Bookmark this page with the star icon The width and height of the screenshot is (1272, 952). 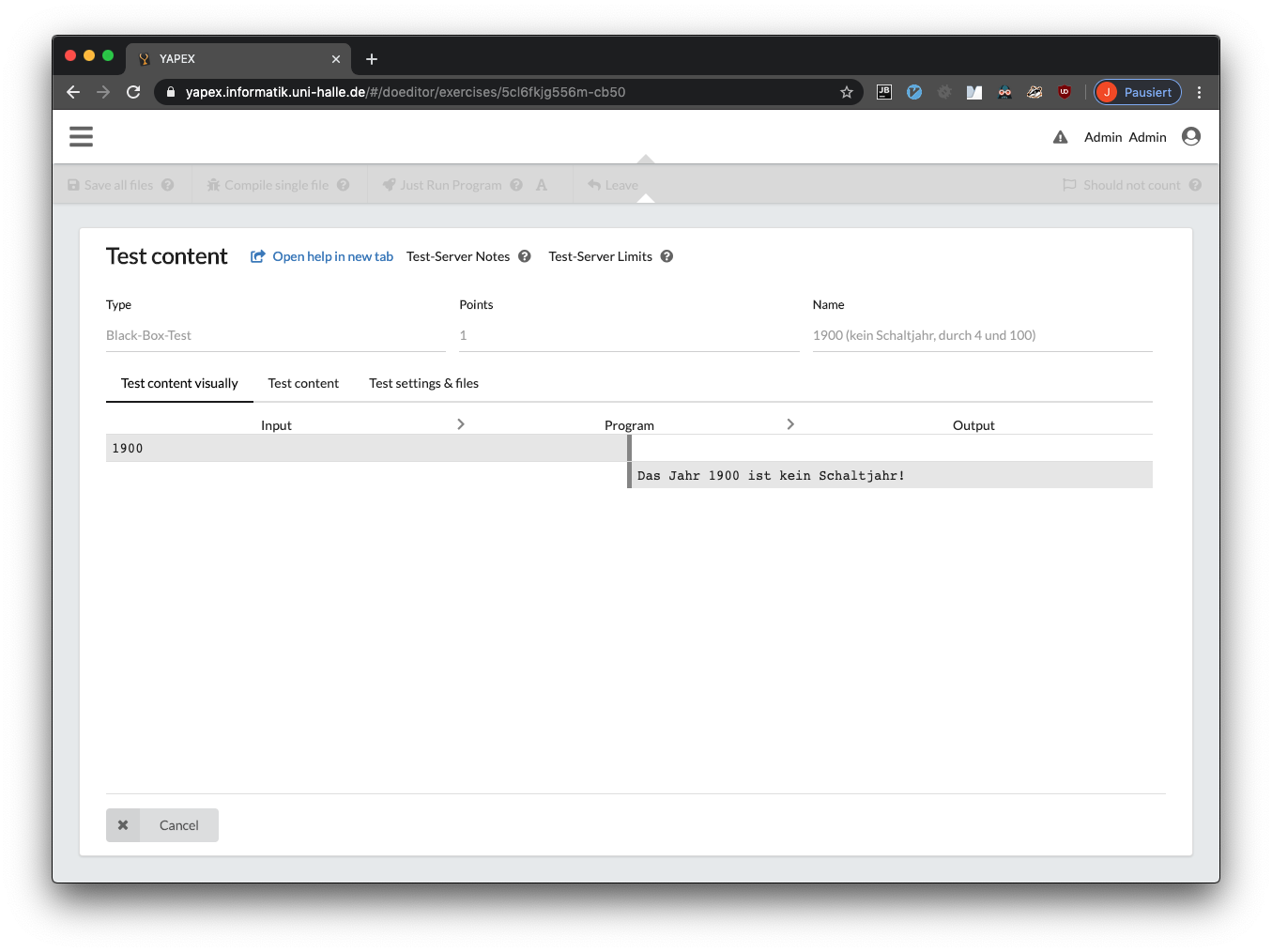(x=846, y=92)
